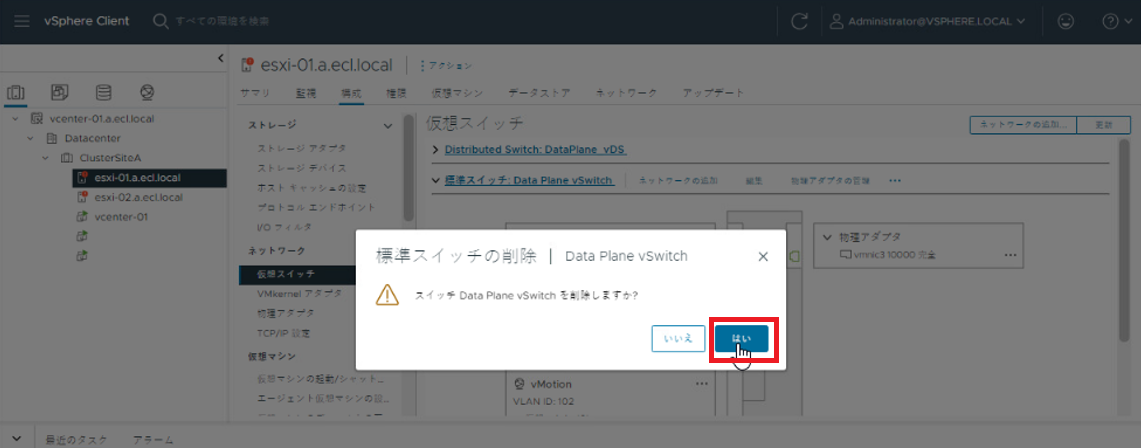The height and width of the screenshot is (448, 1141).
Task: Switch to the データストア tab
Action: pyautogui.click(x=539, y=93)
